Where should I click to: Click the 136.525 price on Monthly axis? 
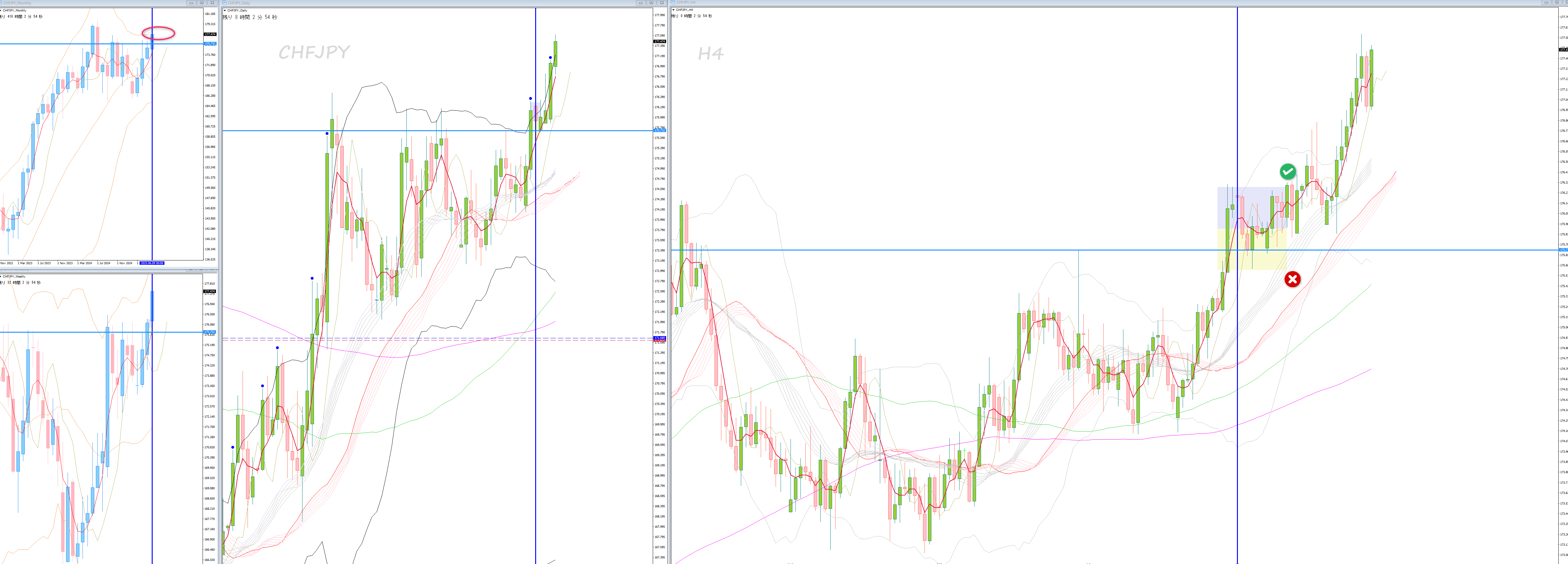(210, 260)
